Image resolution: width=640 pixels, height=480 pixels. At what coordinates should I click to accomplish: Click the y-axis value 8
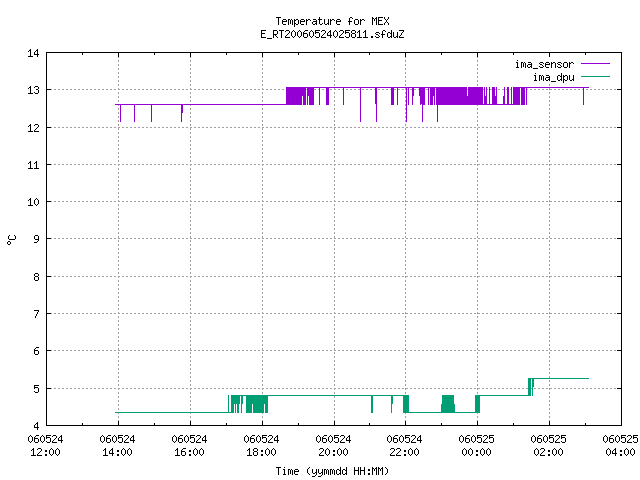pyautogui.click(x=36, y=277)
